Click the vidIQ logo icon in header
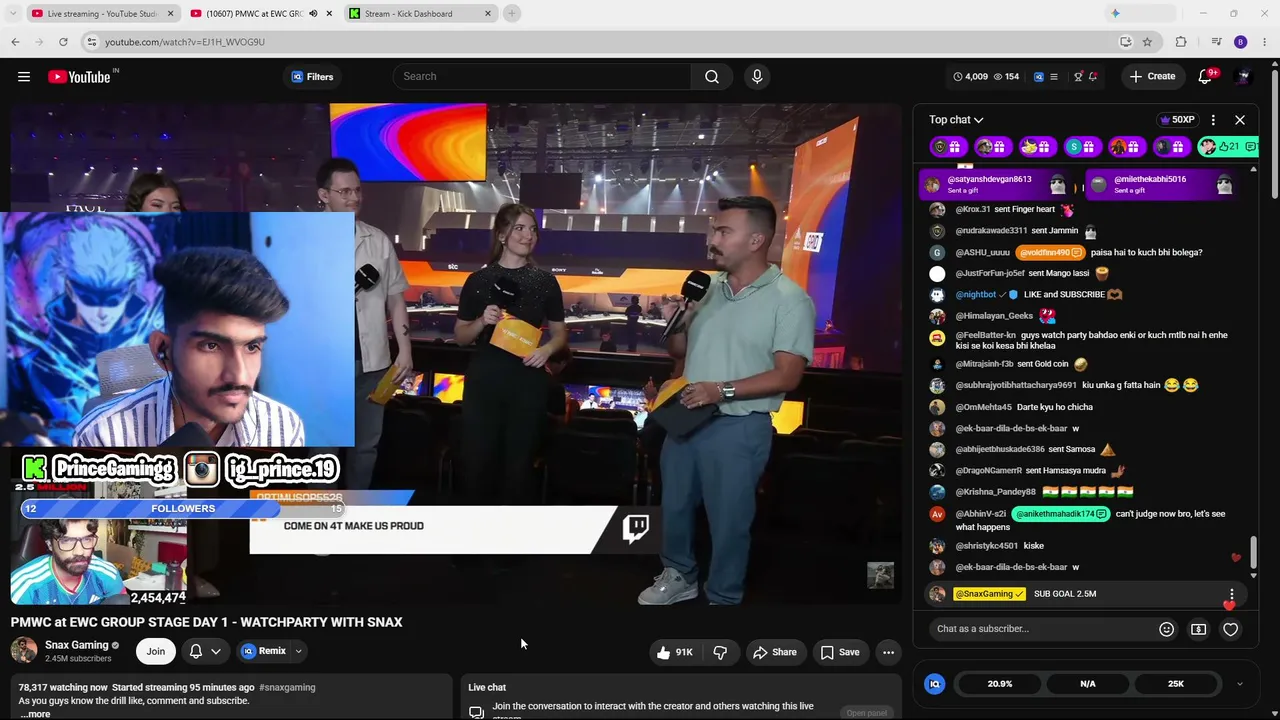 [1038, 77]
